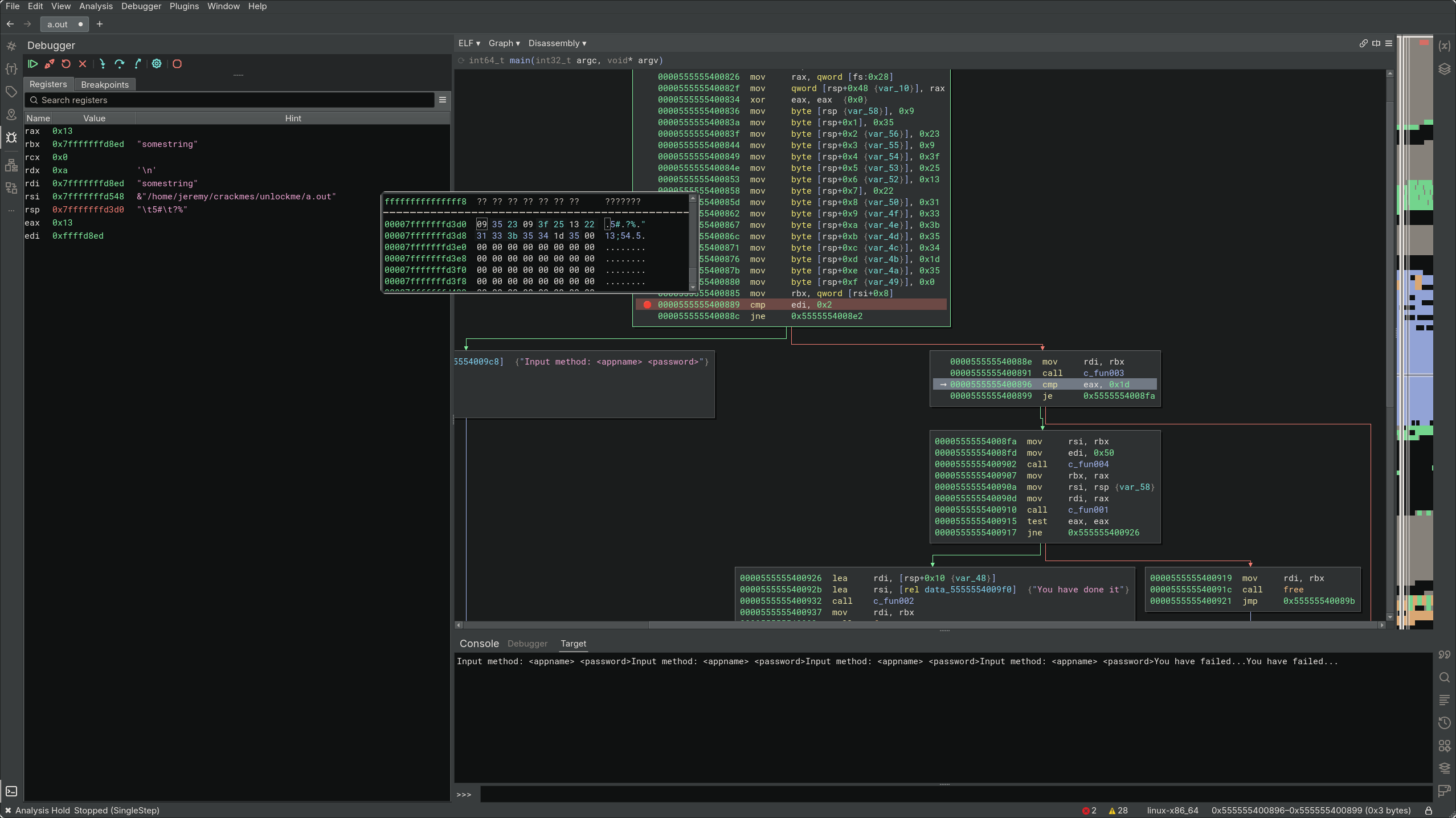Click the green Resume execution icon
Image resolution: width=1456 pixels, height=818 pixels.
(x=33, y=64)
